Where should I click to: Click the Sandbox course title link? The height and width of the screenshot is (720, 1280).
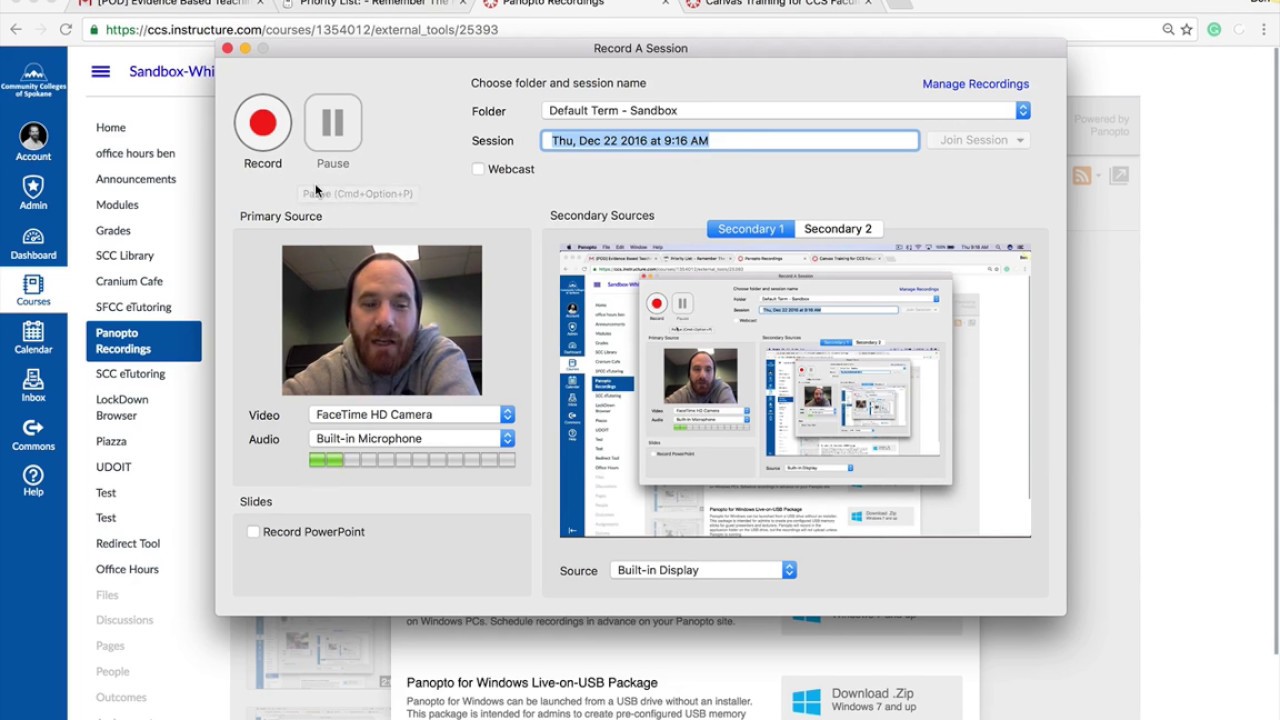click(x=171, y=71)
